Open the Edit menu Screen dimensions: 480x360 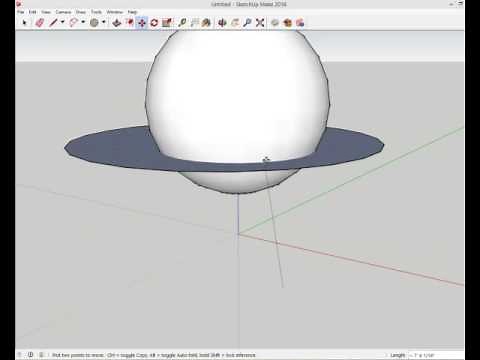(x=32, y=12)
